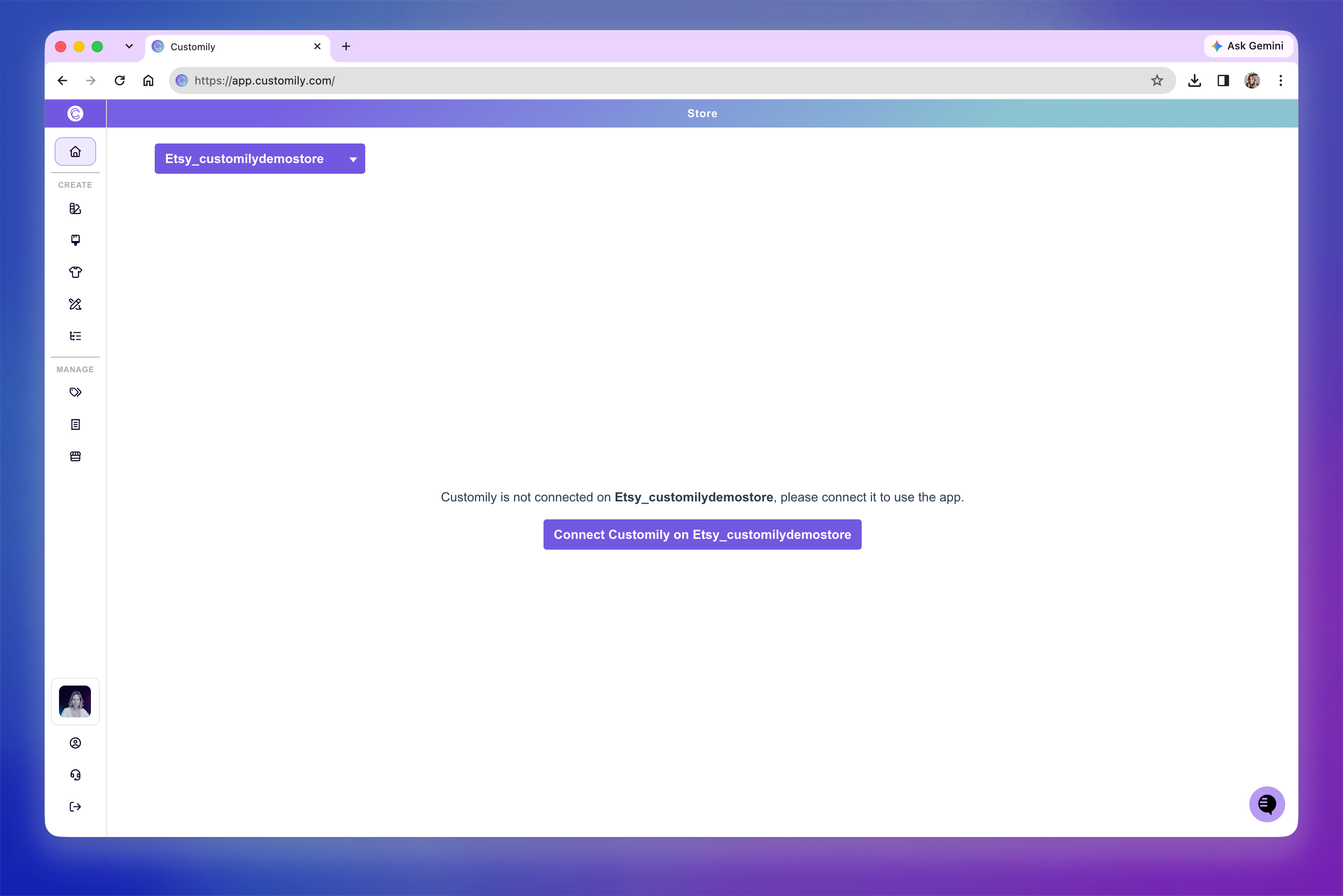Select the paint brush icon under CREATE
Screen dimensions: 1343x896
coord(75,240)
